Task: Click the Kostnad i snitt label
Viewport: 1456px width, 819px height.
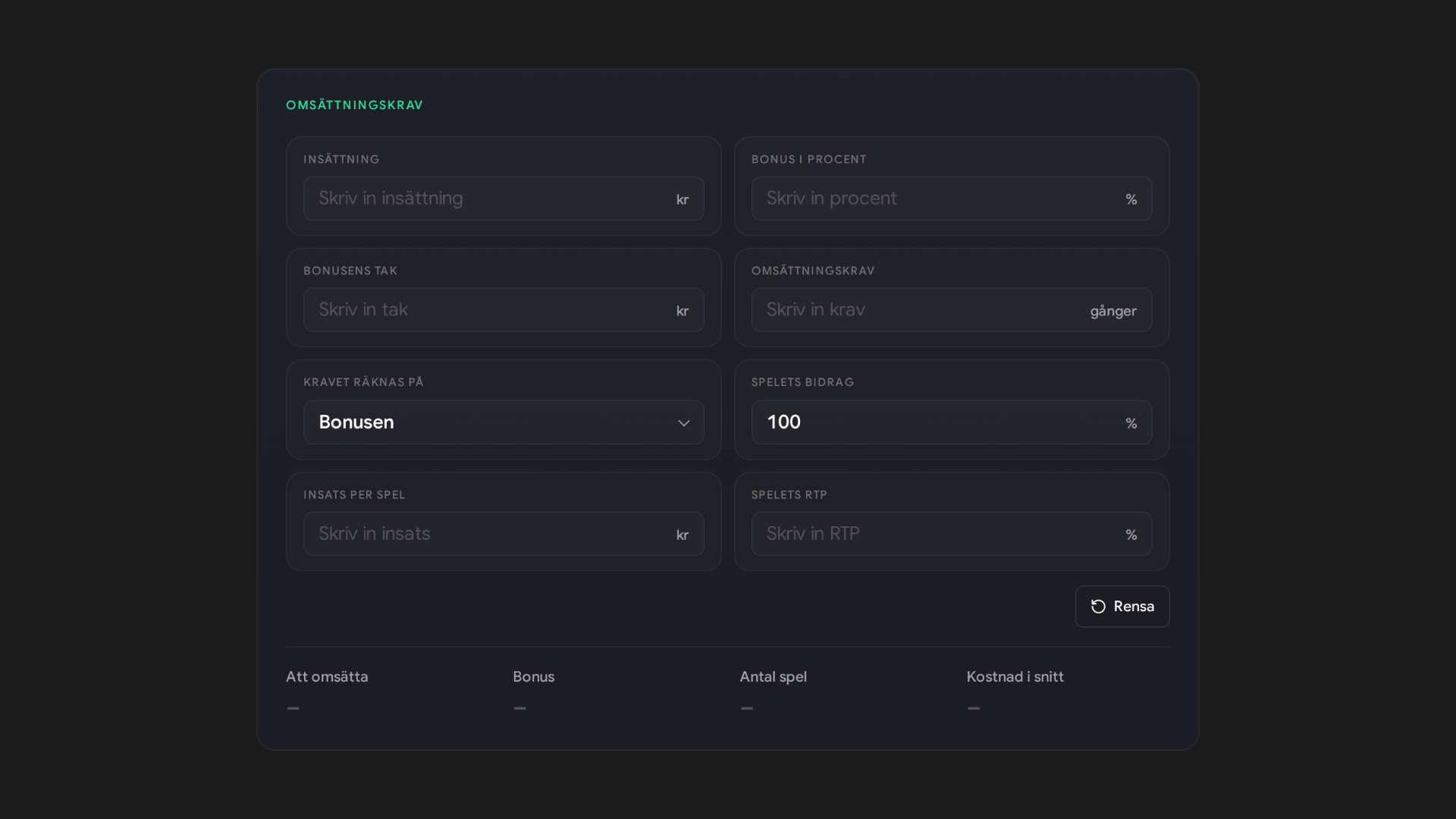Action: pos(1015,677)
